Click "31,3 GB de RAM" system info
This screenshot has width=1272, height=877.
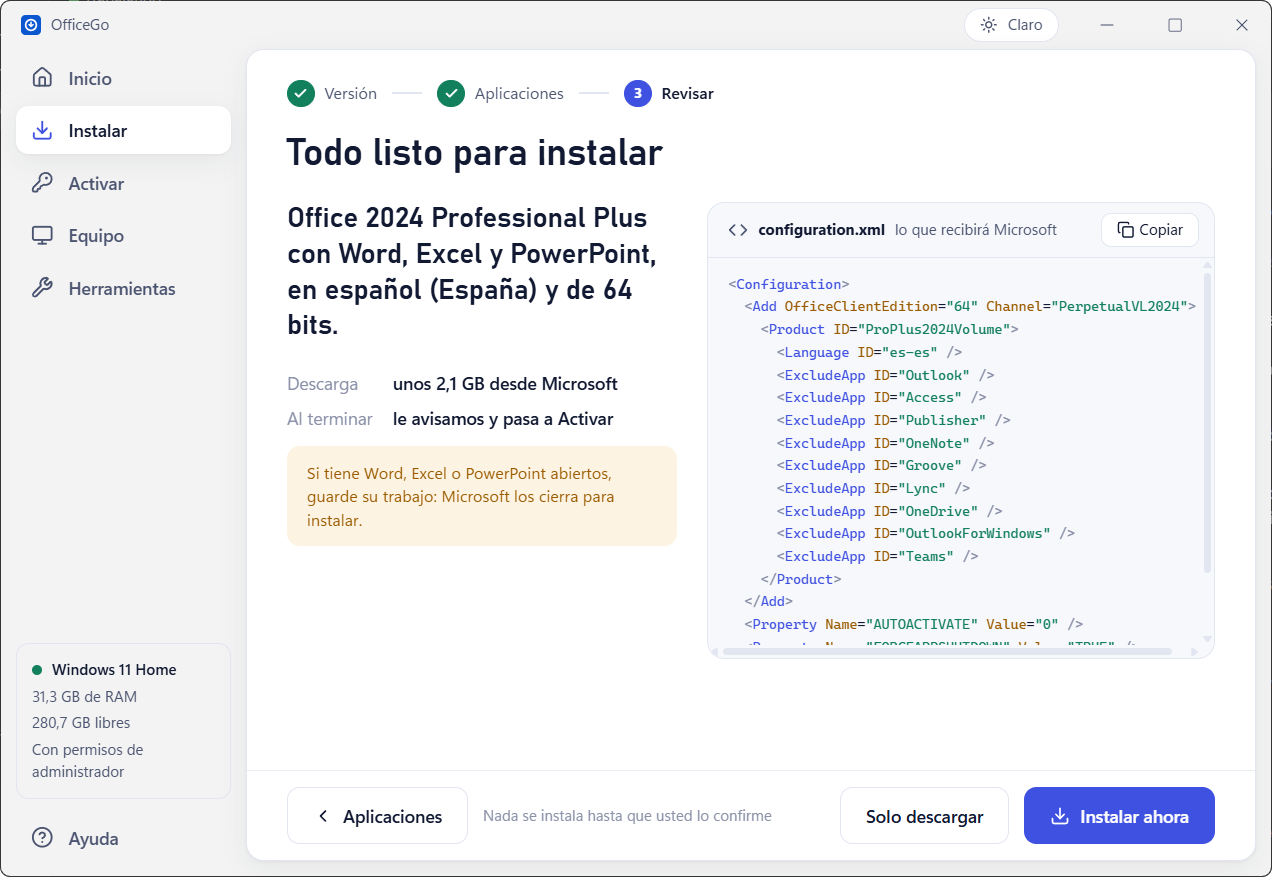84,696
